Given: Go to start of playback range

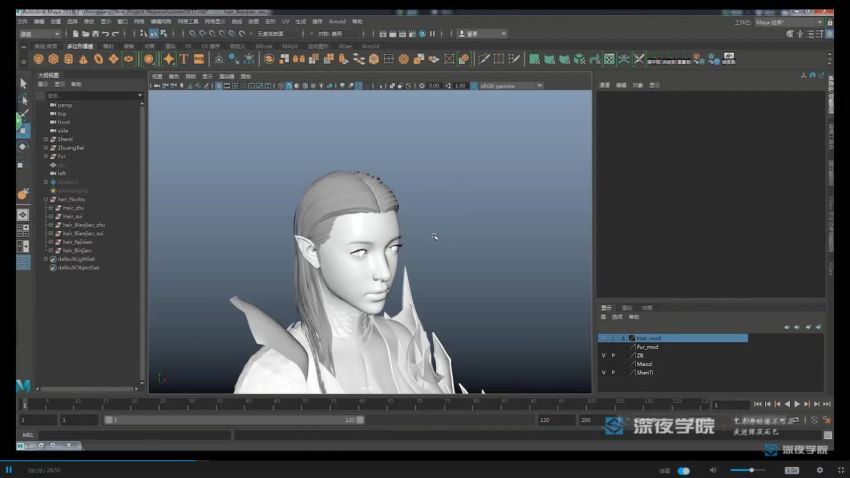Looking at the screenshot, I should [757, 404].
